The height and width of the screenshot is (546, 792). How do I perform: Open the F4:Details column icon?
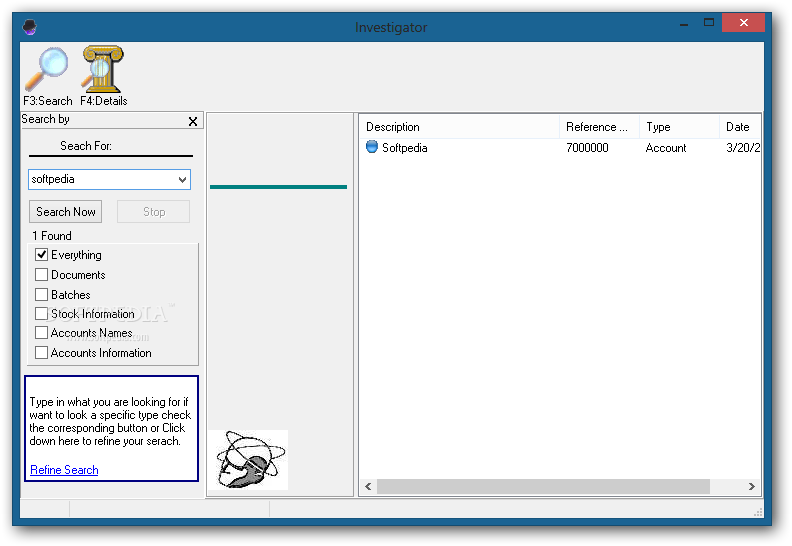[x=104, y=76]
